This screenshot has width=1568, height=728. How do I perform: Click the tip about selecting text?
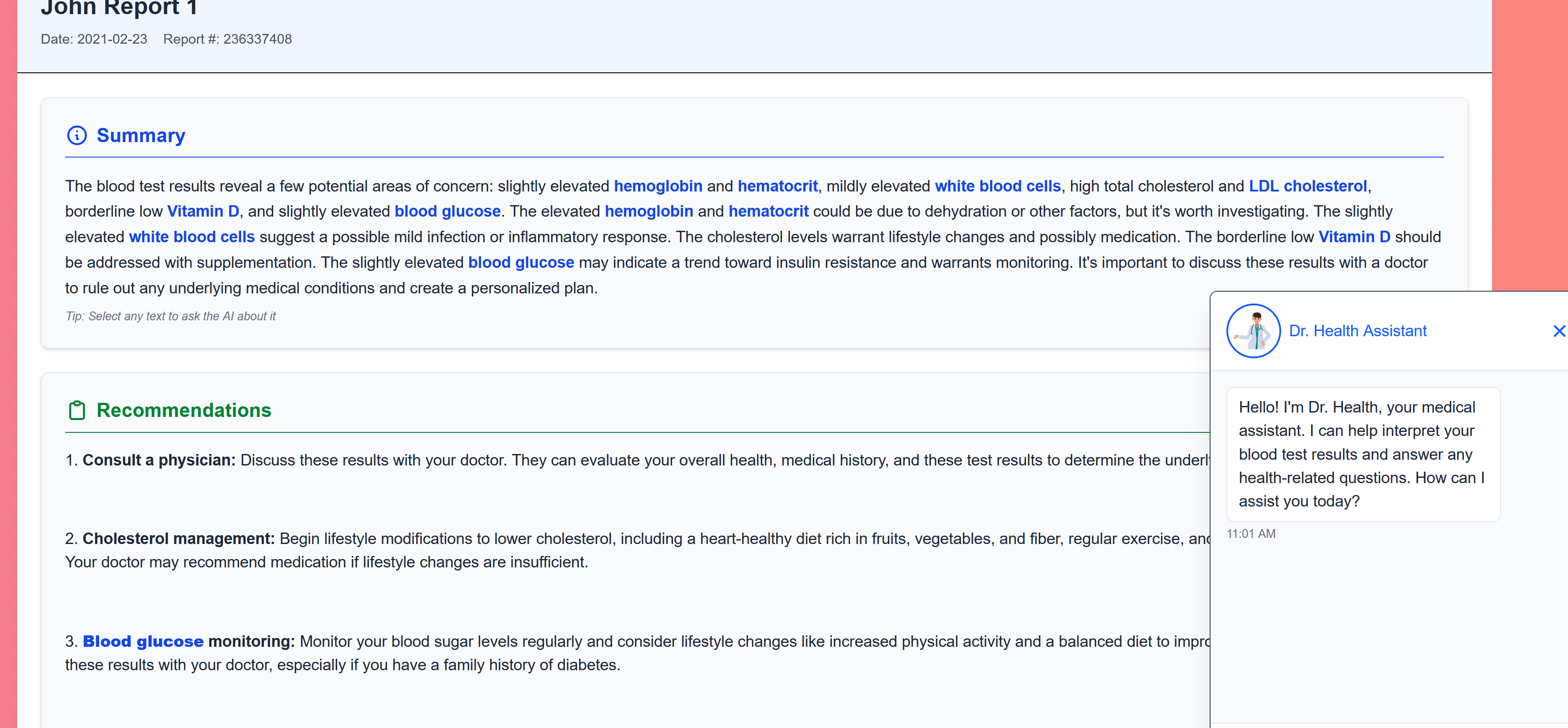click(x=170, y=316)
